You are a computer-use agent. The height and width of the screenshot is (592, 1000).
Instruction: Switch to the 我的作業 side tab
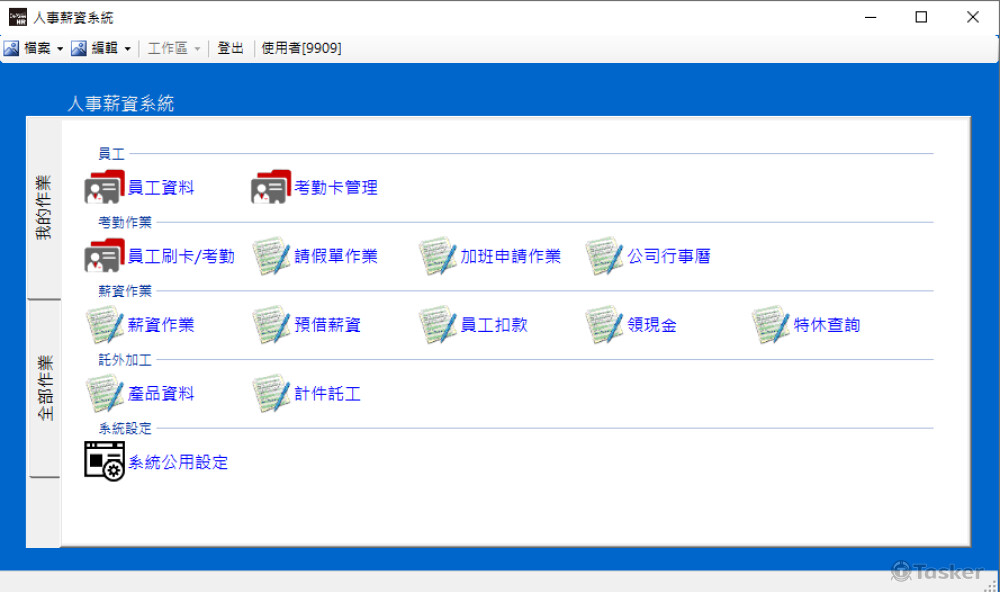(x=44, y=208)
